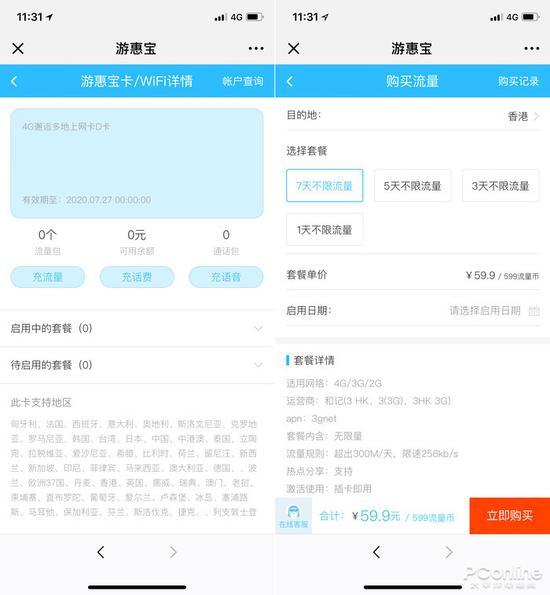
Task: Open the three-dots menu on the card details screen
Action: pyautogui.click(x=256, y=49)
